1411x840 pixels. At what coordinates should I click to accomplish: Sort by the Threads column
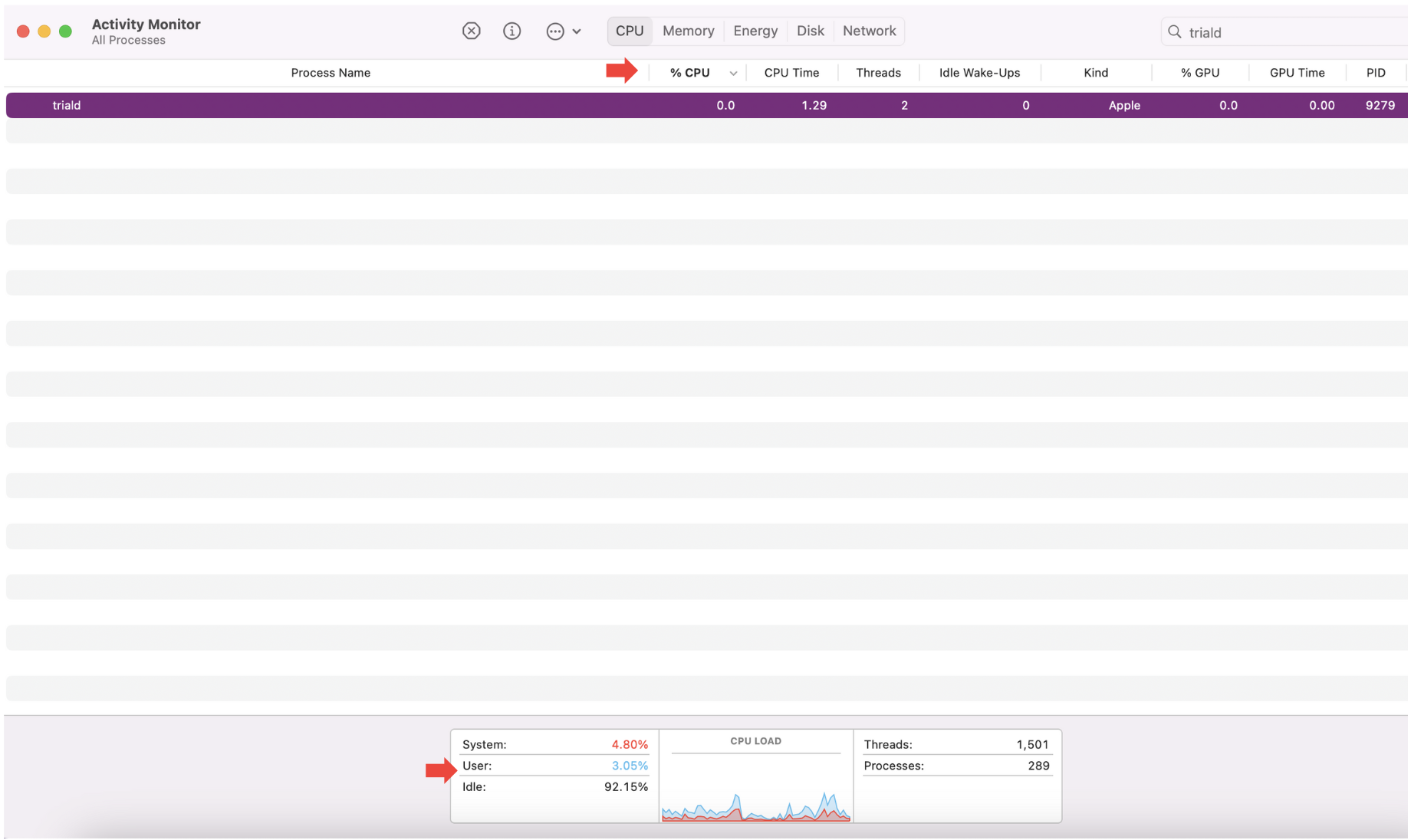(x=878, y=73)
